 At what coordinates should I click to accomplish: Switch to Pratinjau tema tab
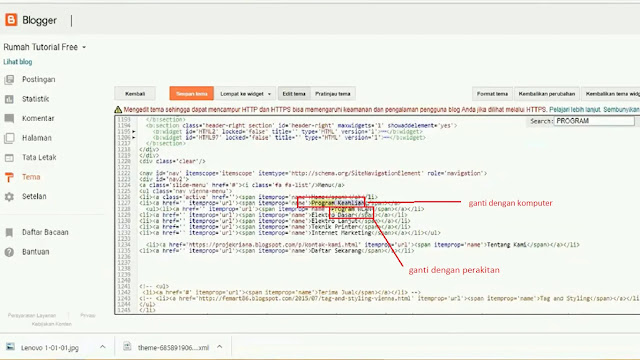coord(333,94)
